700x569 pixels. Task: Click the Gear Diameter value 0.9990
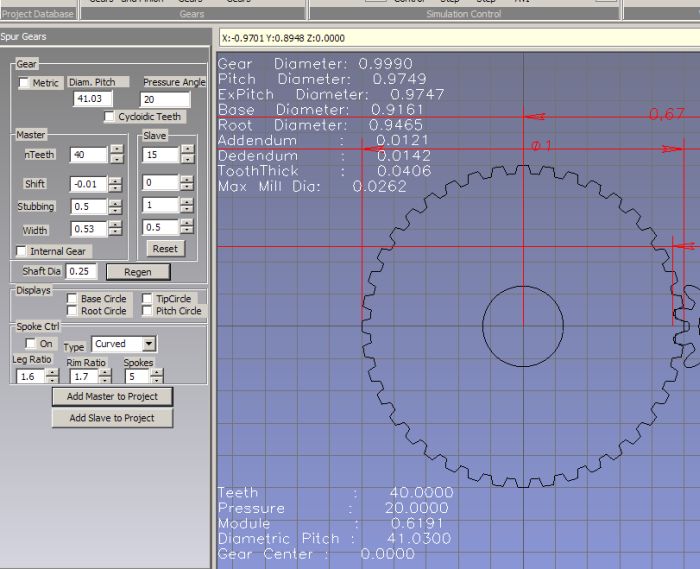386,64
